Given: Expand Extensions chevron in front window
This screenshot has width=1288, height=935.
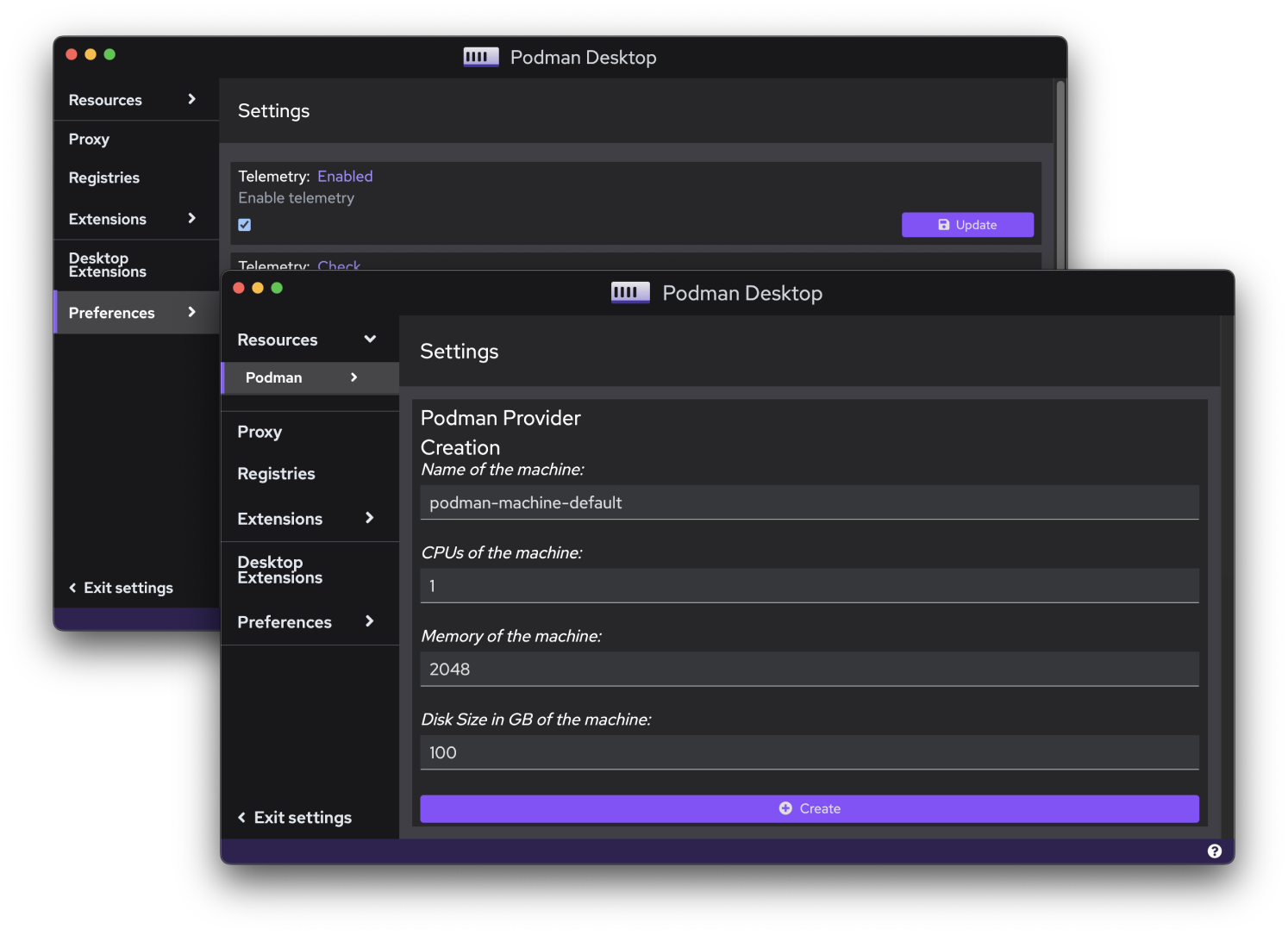Looking at the screenshot, I should click(x=369, y=518).
